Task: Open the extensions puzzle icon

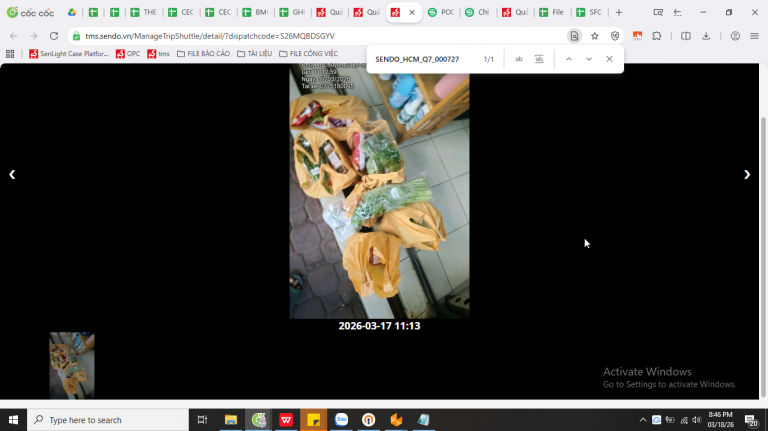Action: [657, 36]
